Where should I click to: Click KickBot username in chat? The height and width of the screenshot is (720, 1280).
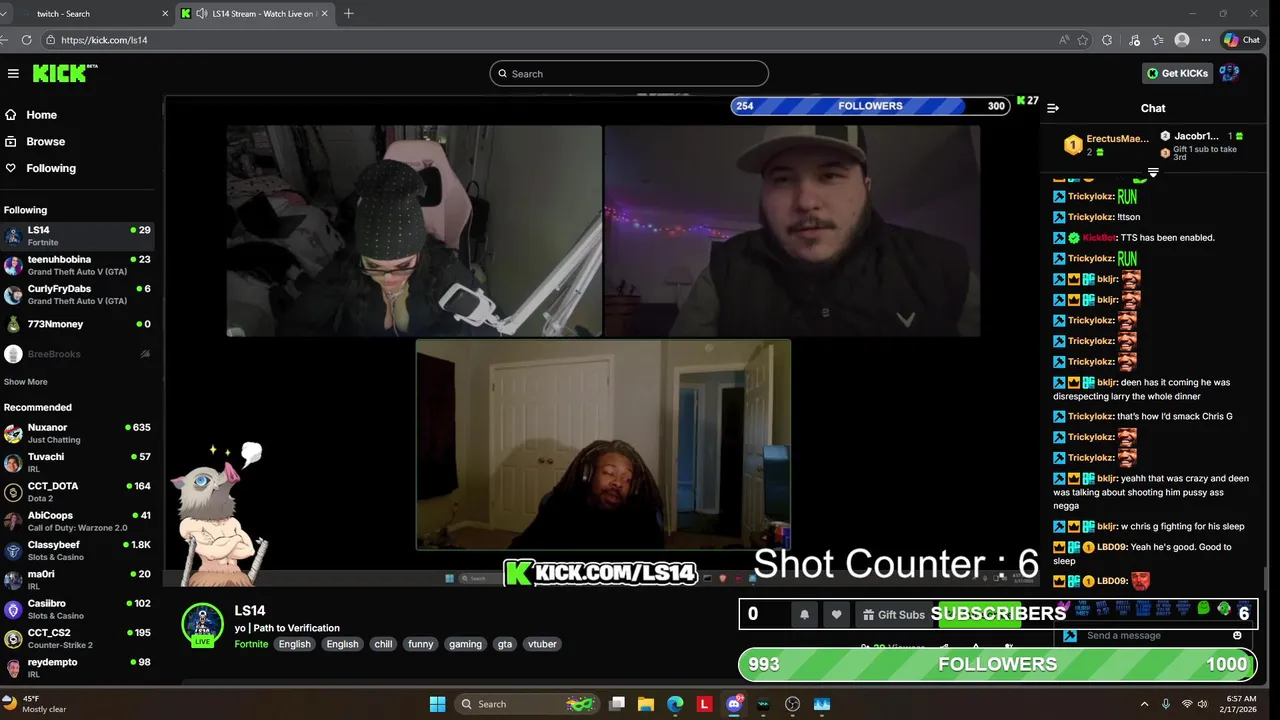(1098, 238)
